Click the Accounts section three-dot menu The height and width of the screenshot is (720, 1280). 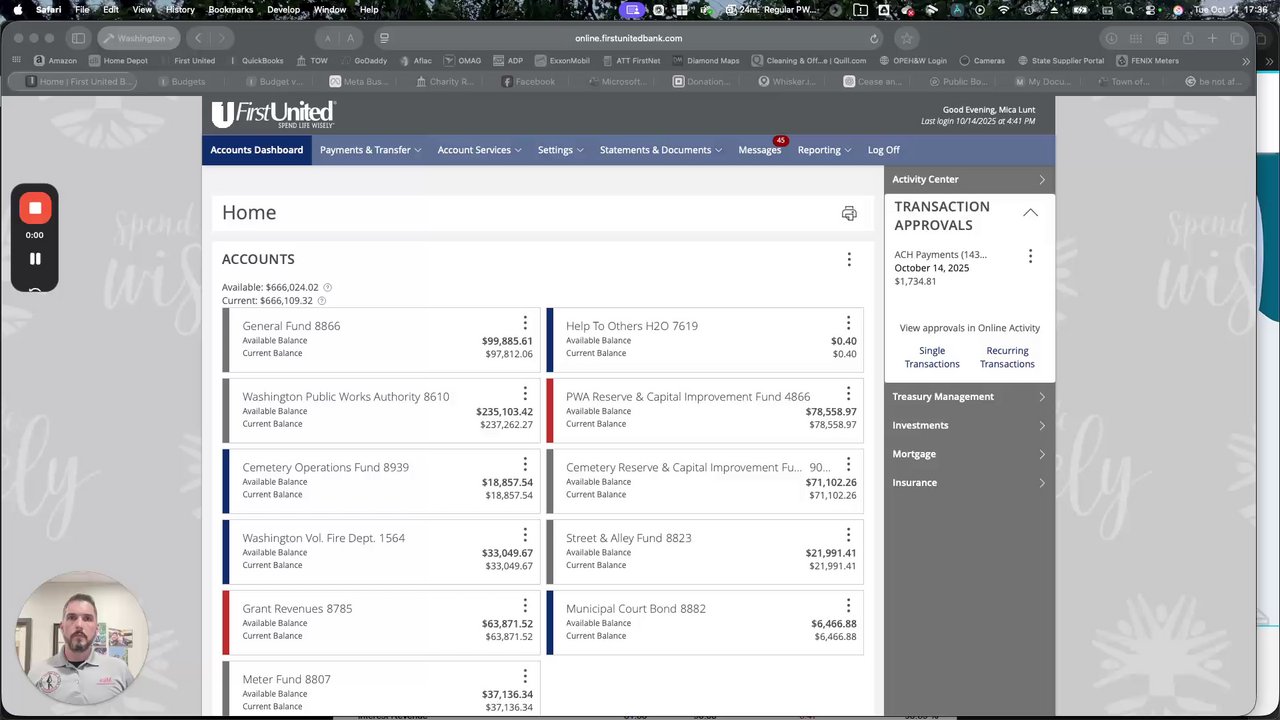click(849, 259)
